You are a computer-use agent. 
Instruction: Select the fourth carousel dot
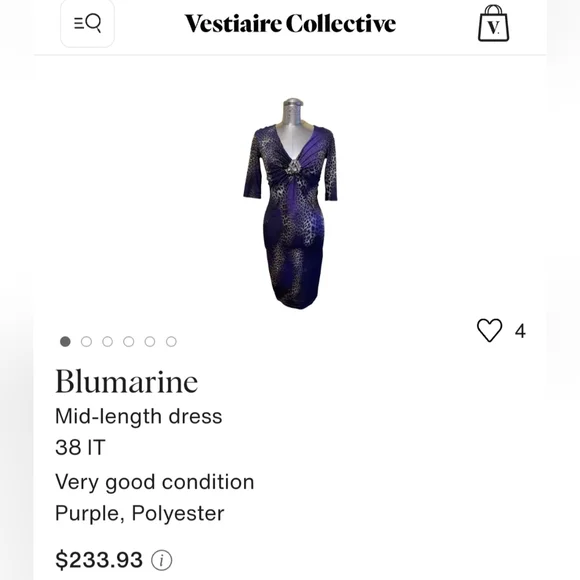tap(129, 341)
